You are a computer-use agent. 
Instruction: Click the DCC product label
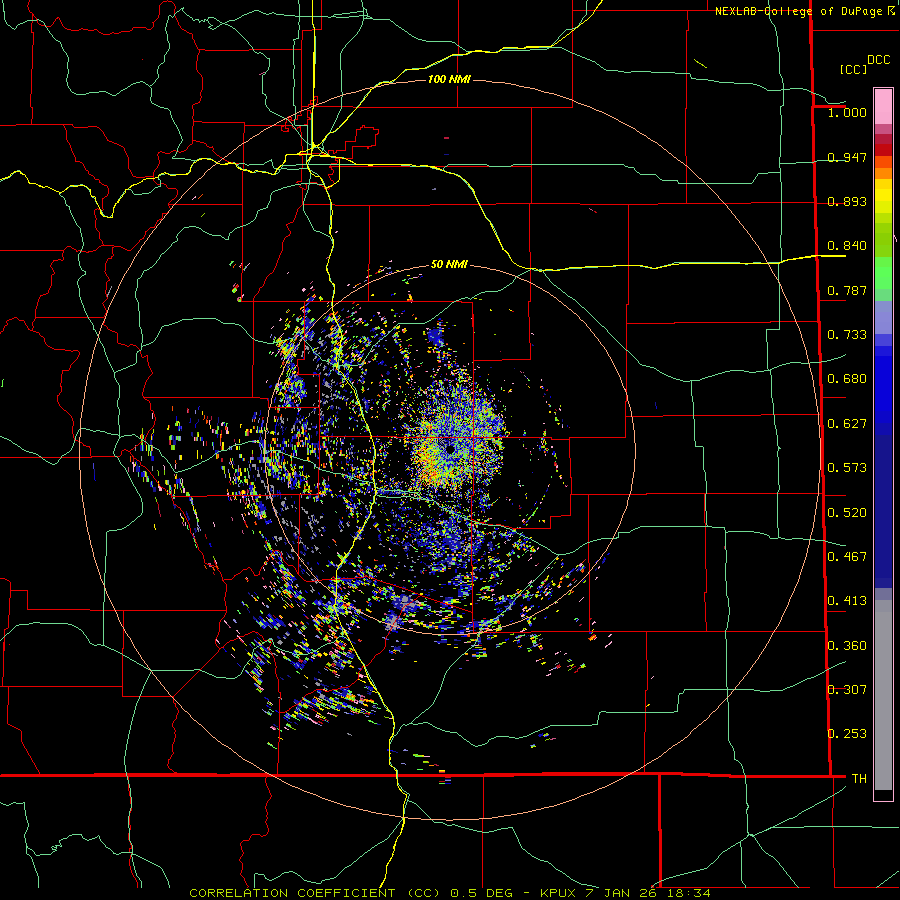878,60
